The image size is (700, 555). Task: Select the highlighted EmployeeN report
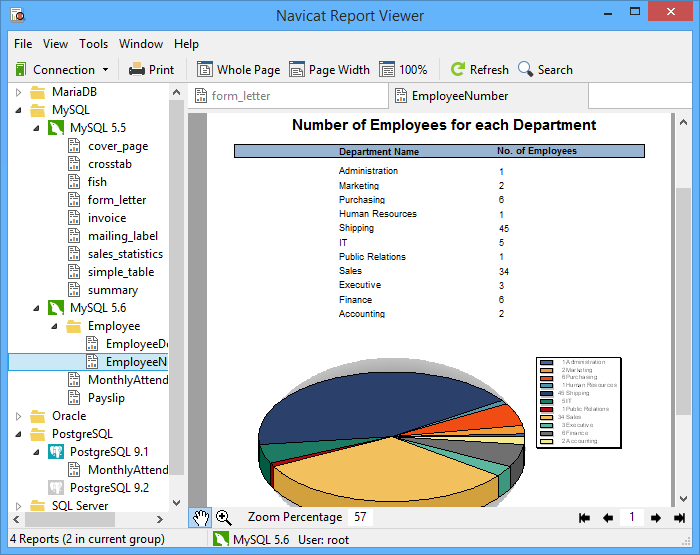136,362
